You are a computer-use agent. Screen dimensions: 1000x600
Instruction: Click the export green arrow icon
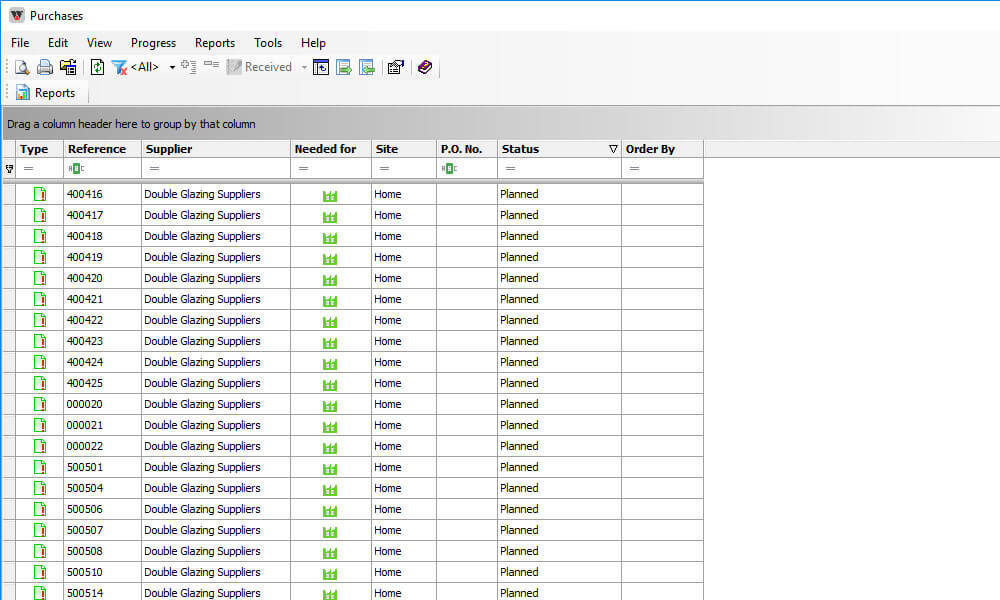pos(344,67)
